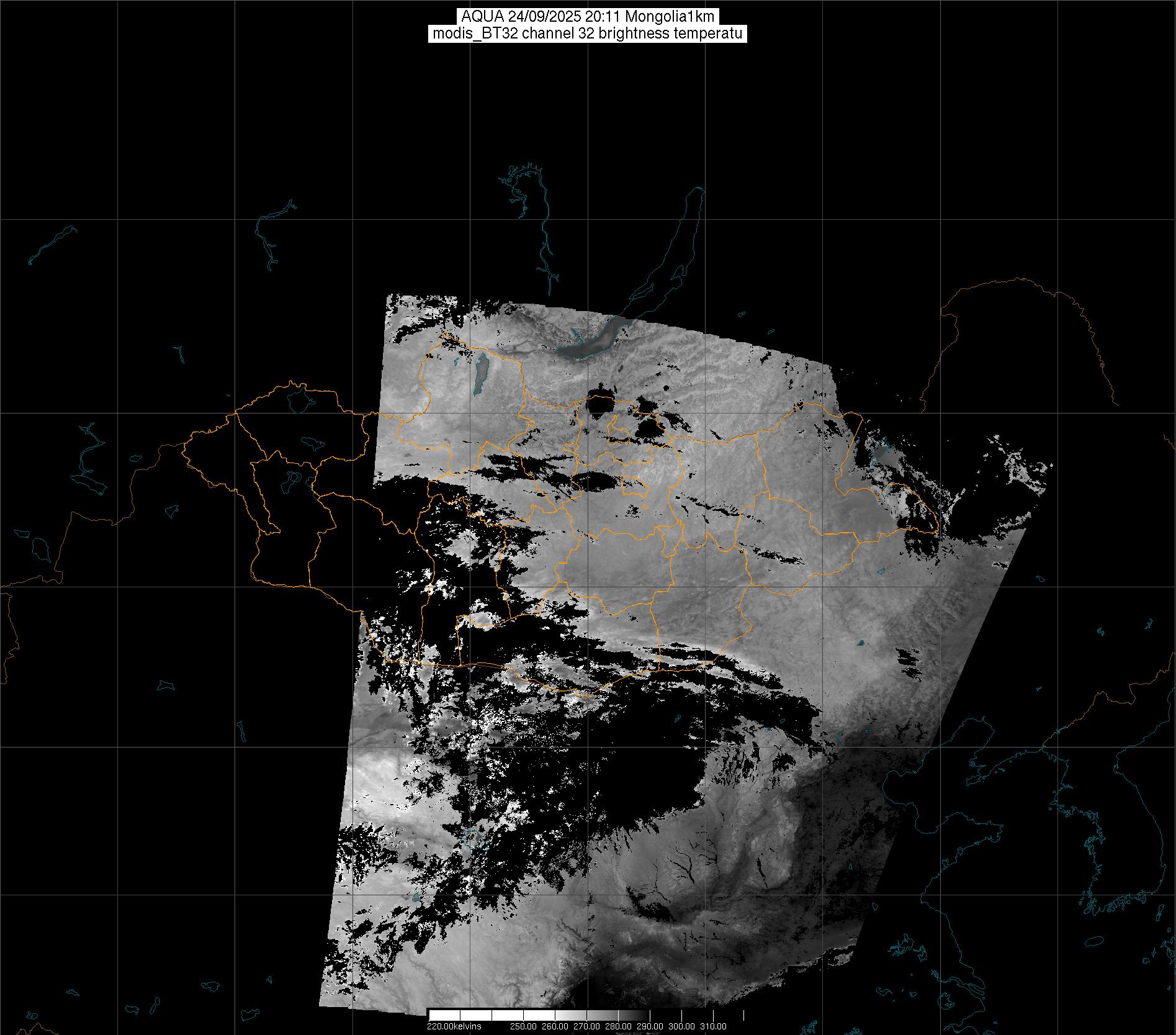Click the "310.00" scale label
The height and width of the screenshot is (1035, 1176).
click(714, 1026)
